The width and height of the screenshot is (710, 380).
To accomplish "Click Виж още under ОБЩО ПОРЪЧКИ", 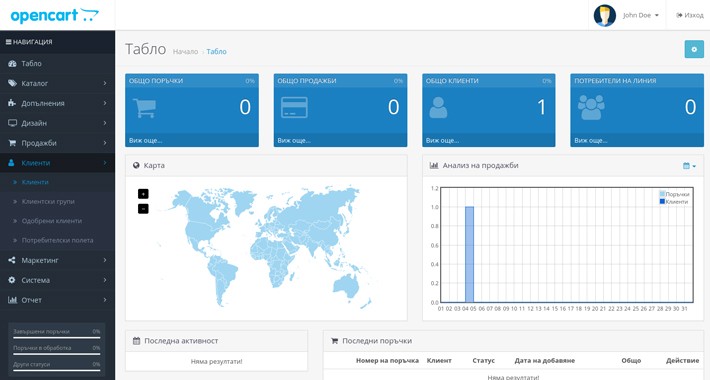I will [x=145, y=141].
